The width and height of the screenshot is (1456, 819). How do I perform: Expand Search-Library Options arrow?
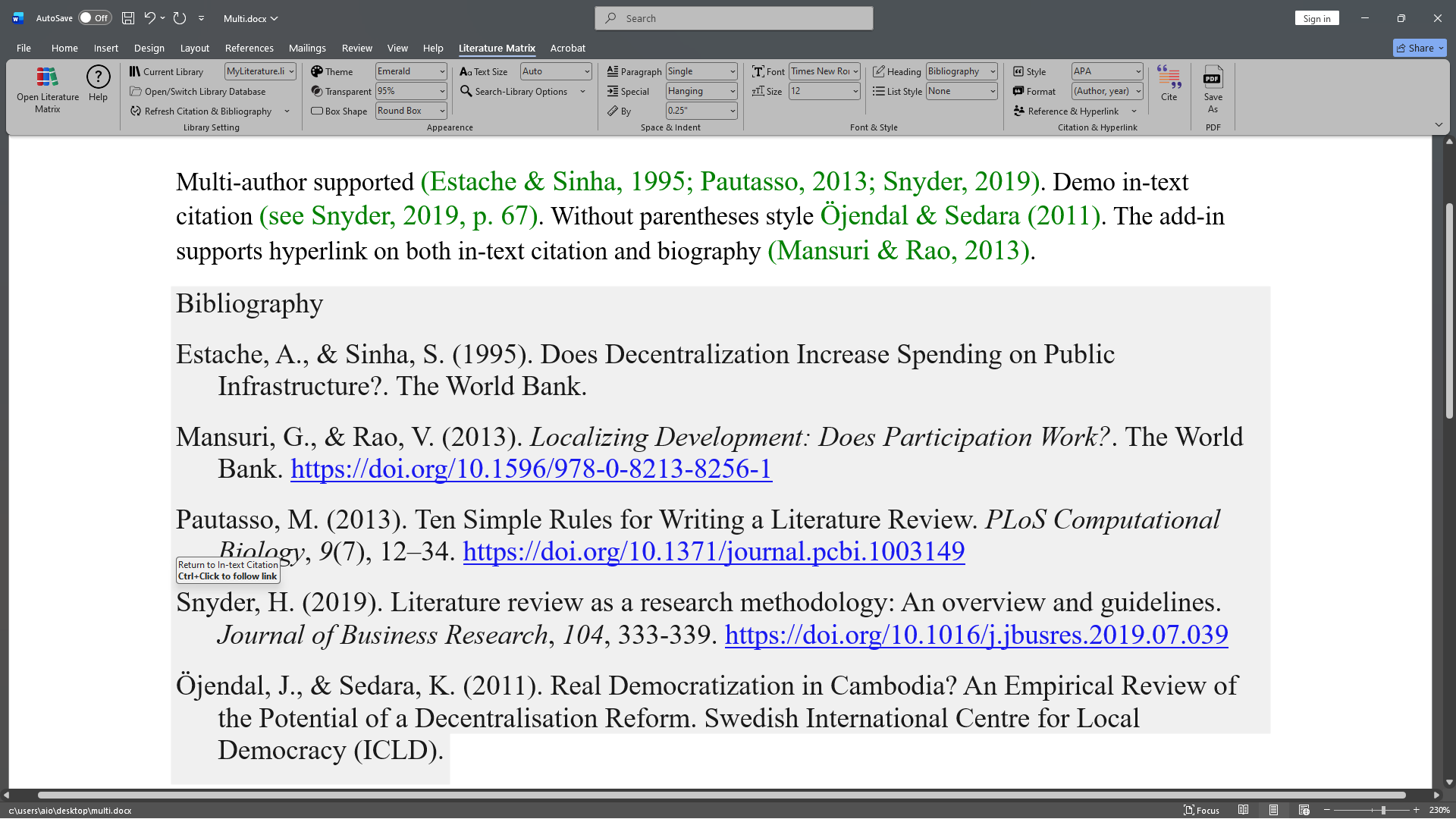582,92
